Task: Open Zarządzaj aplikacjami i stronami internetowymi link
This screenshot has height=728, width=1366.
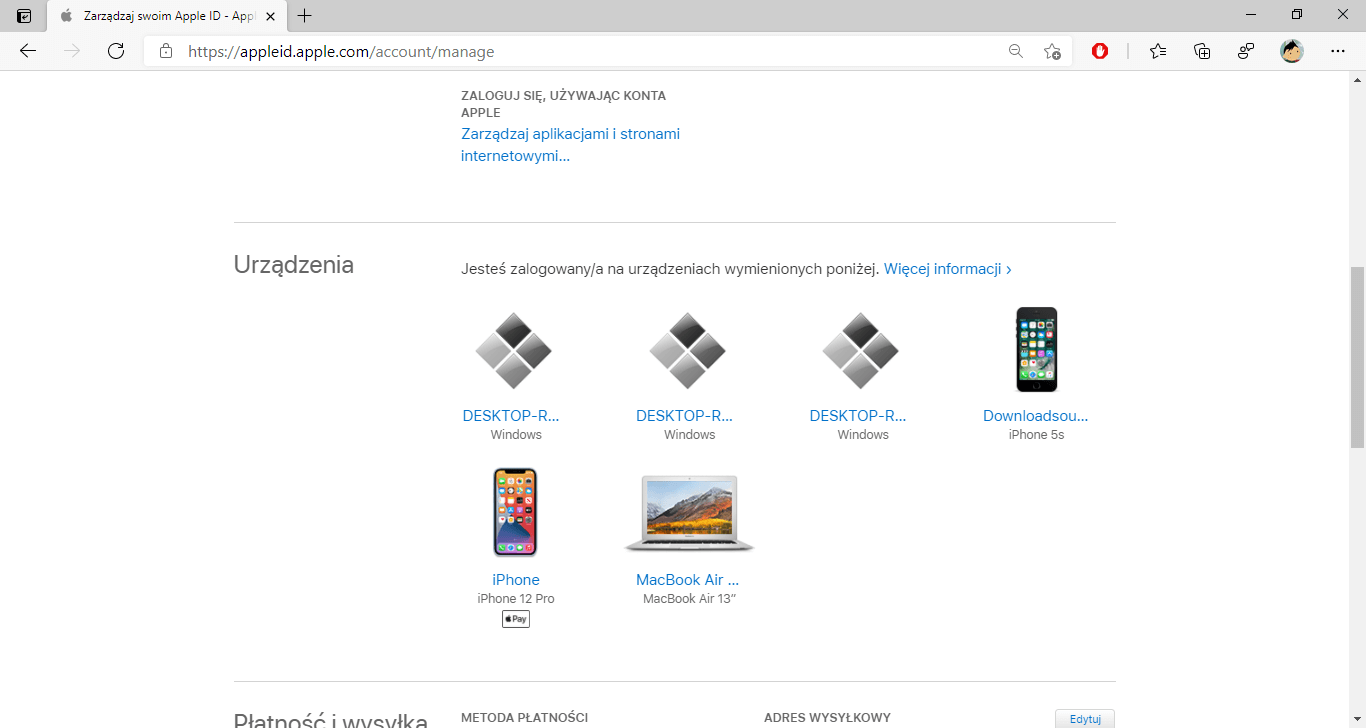Action: pos(570,145)
